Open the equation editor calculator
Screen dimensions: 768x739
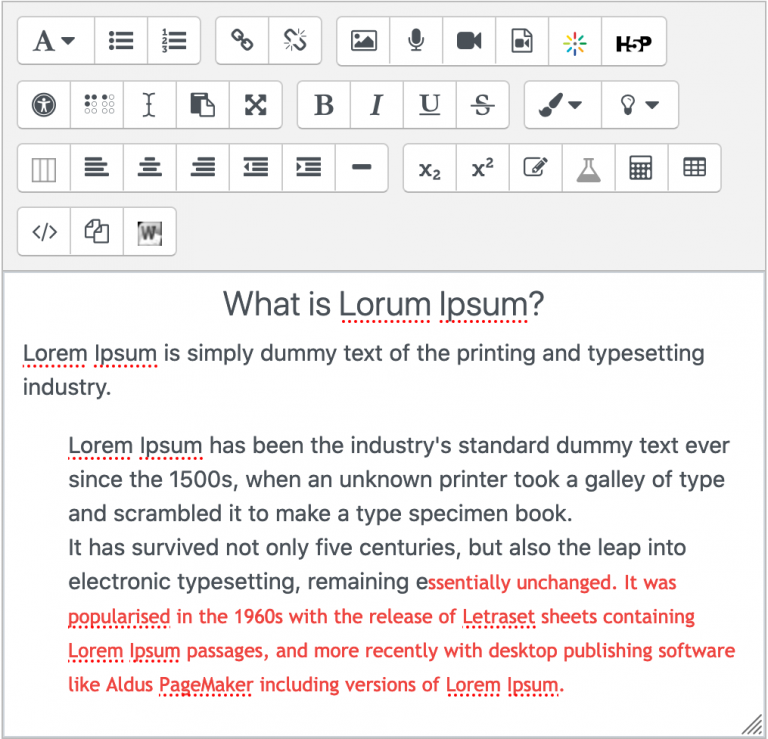point(642,168)
